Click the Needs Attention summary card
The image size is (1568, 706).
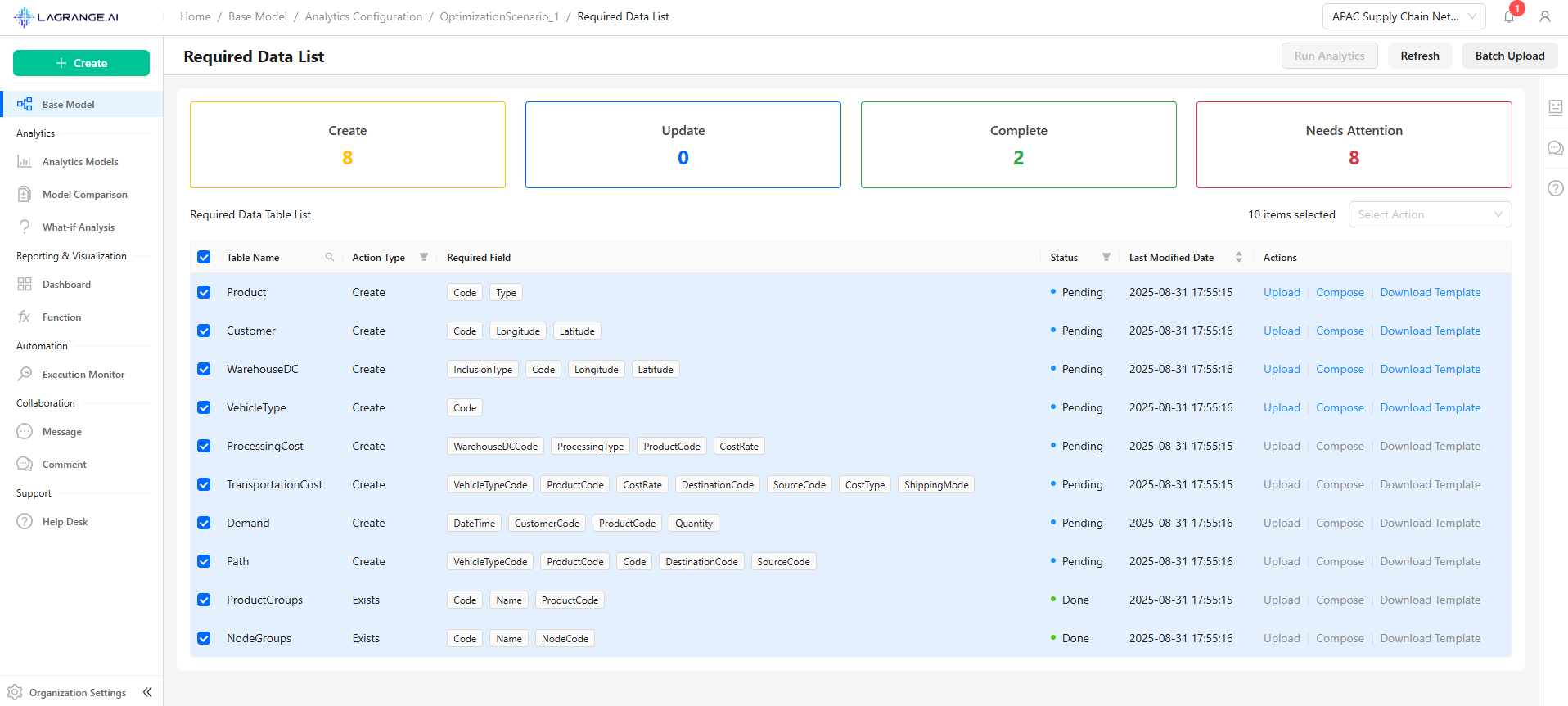tap(1354, 145)
